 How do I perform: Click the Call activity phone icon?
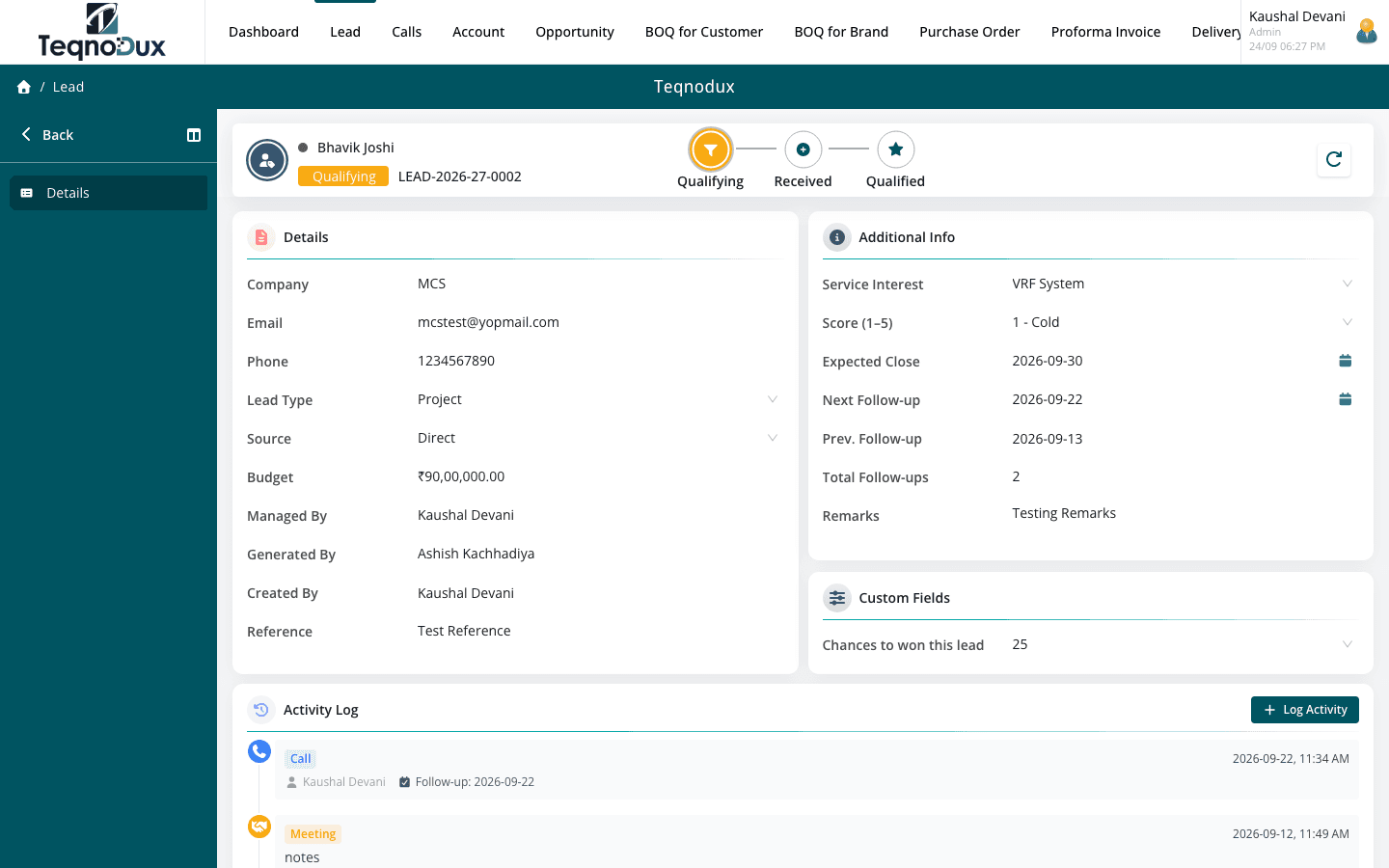coord(259,751)
